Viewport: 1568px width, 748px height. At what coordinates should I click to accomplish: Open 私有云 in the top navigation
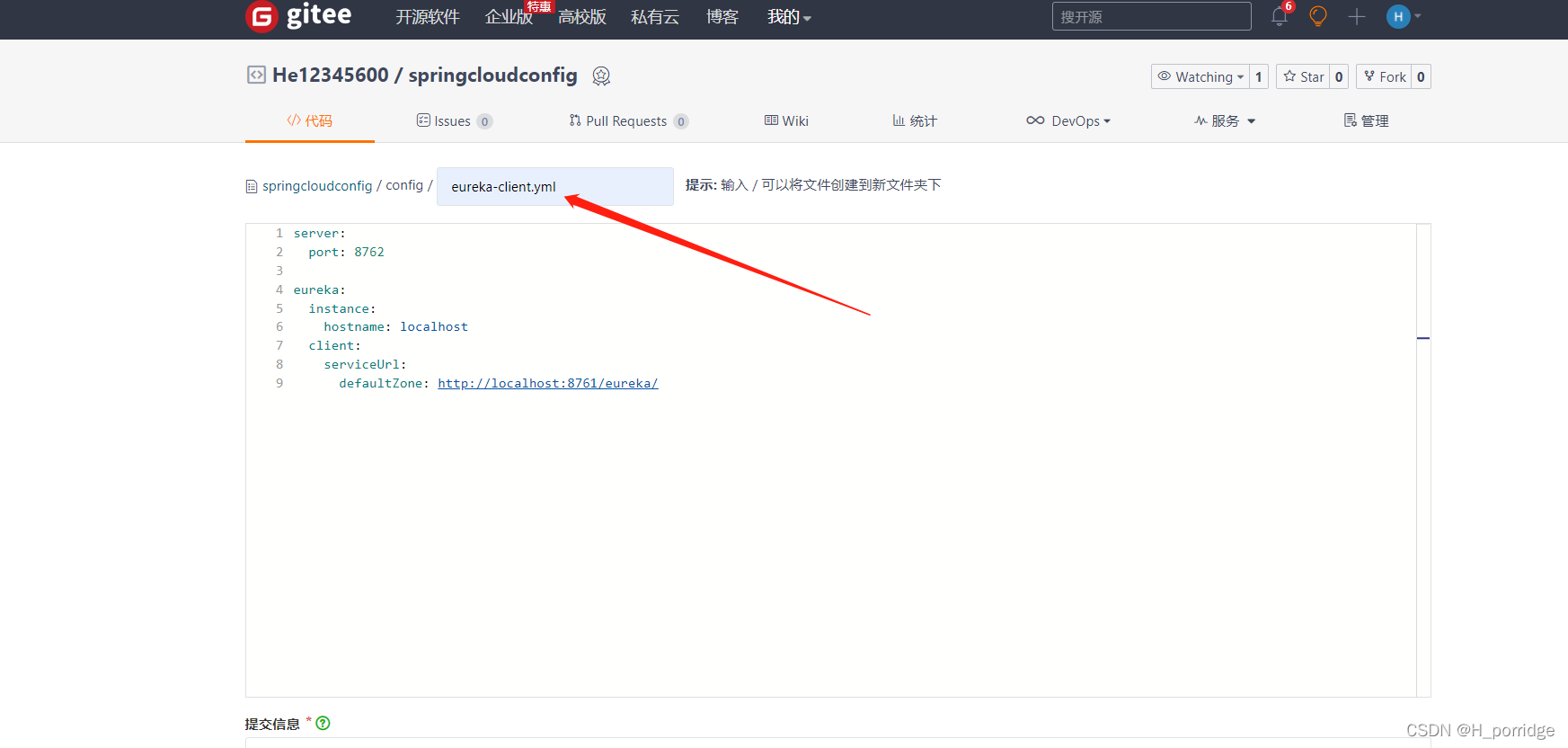pos(655,17)
